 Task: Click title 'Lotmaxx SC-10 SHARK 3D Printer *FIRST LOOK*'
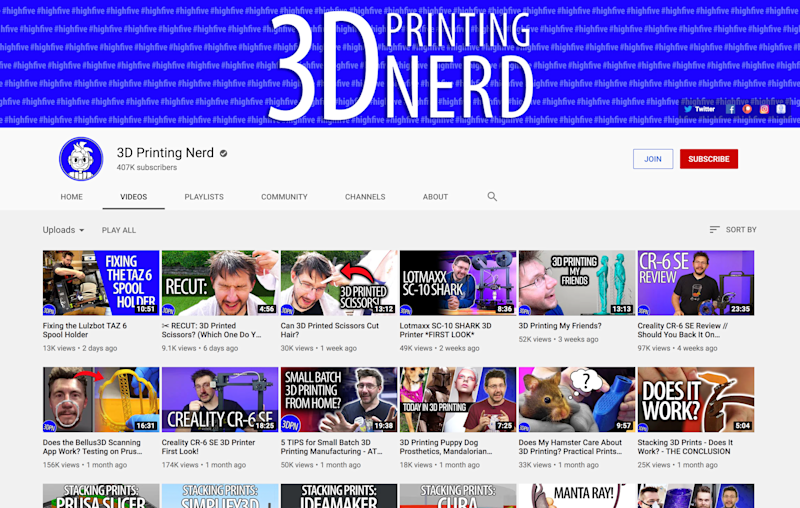[x=445, y=330]
